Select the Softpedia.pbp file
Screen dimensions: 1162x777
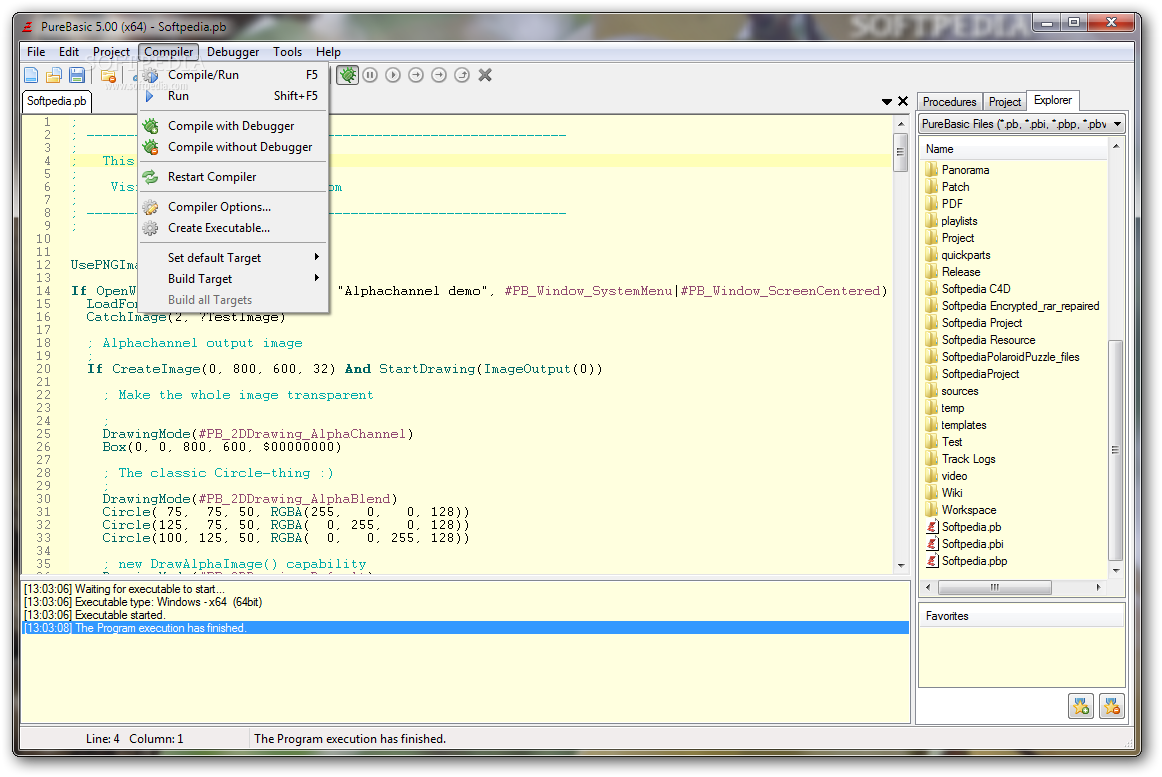pos(974,561)
